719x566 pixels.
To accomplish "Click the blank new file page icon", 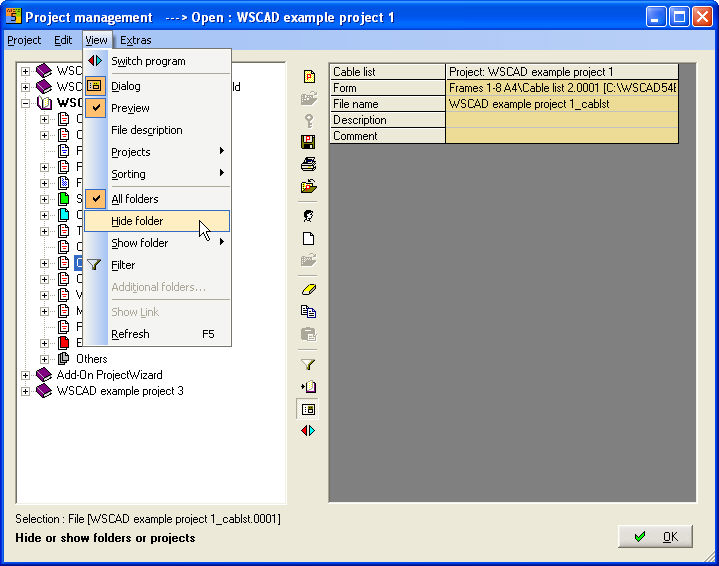I will click(x=309, y=238).
